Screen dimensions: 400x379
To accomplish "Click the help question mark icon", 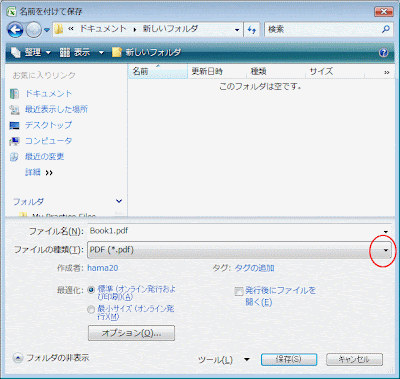I will coord(384,53).
